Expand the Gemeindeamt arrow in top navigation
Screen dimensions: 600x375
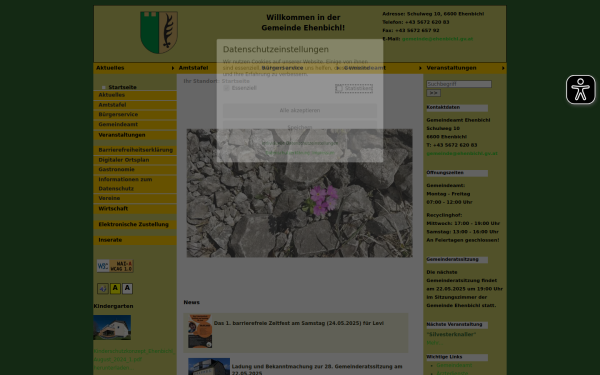(x=420, y=68)
